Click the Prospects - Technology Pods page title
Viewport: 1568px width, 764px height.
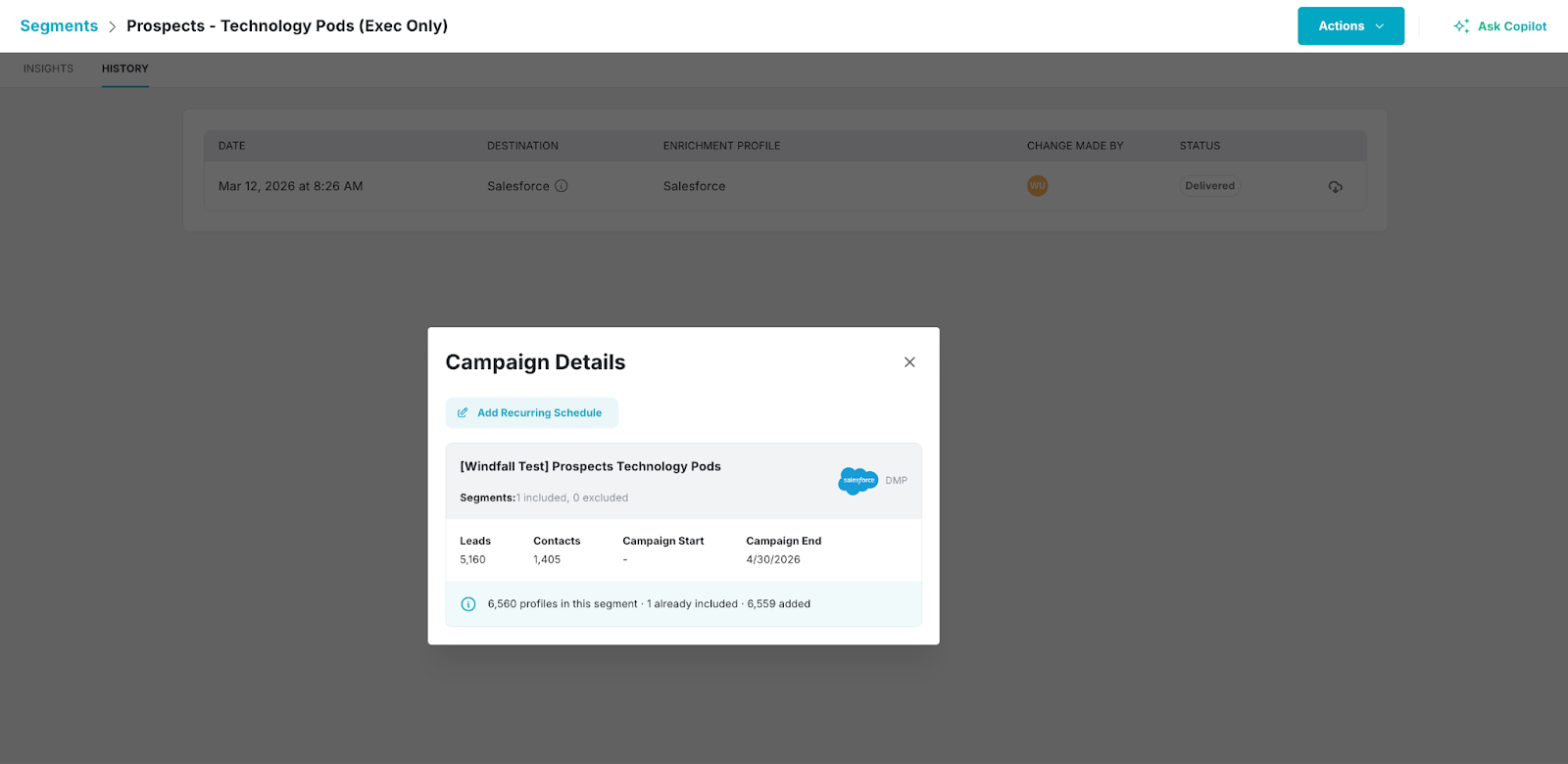(287, 26)
